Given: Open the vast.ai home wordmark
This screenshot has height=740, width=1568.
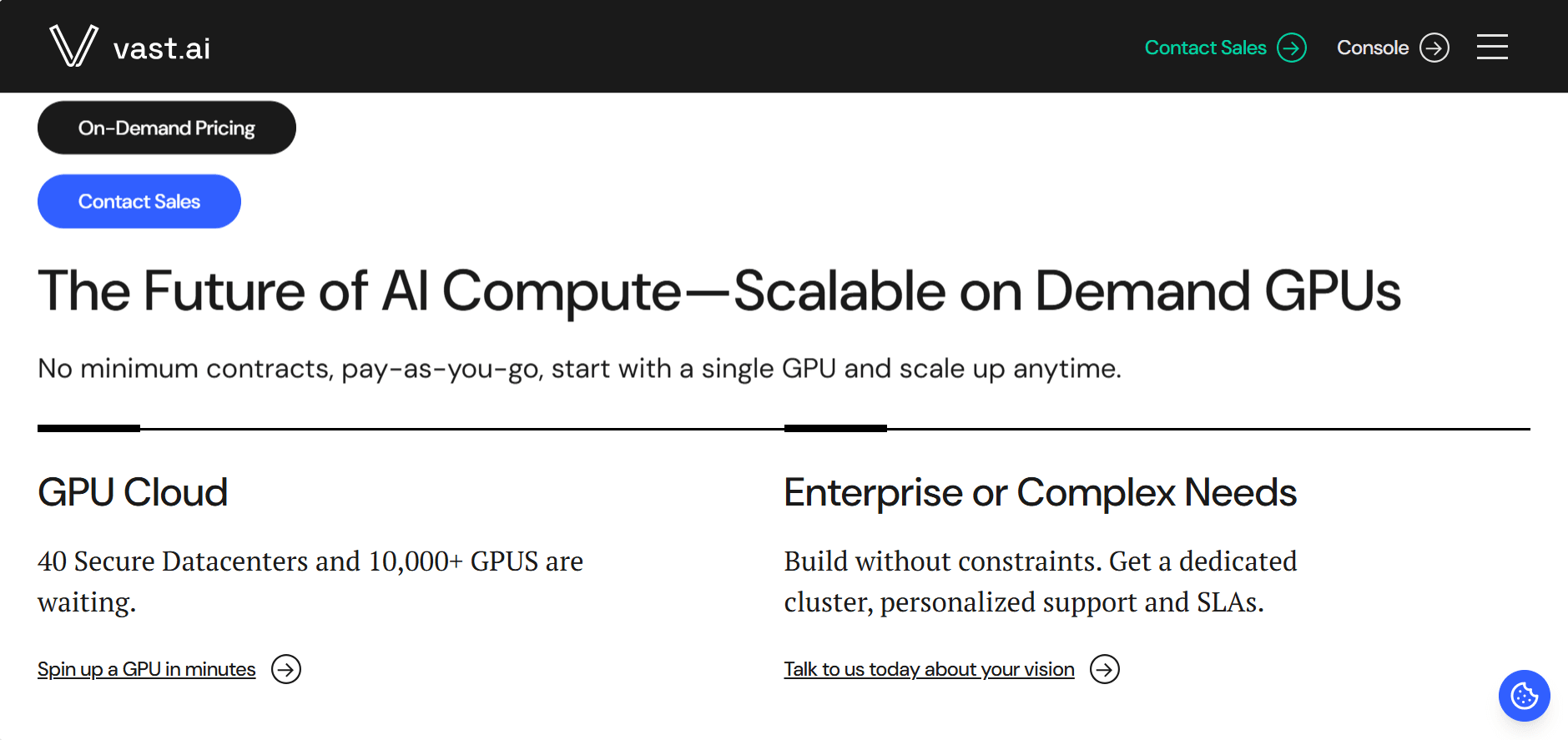Looking at the screenshot, I should pos(162,48).
